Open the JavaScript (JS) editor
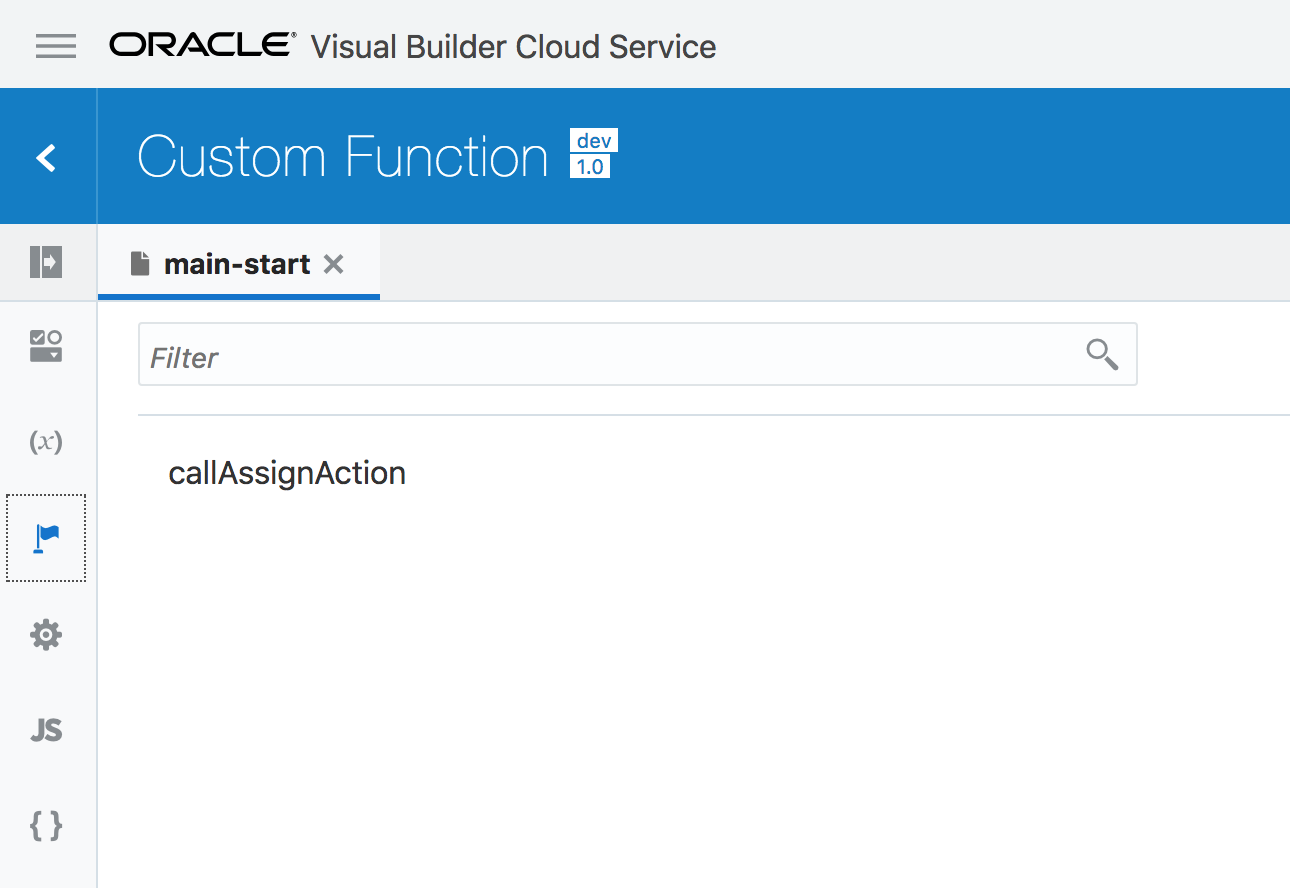The image size is (1290, 888). coord(45,730)
